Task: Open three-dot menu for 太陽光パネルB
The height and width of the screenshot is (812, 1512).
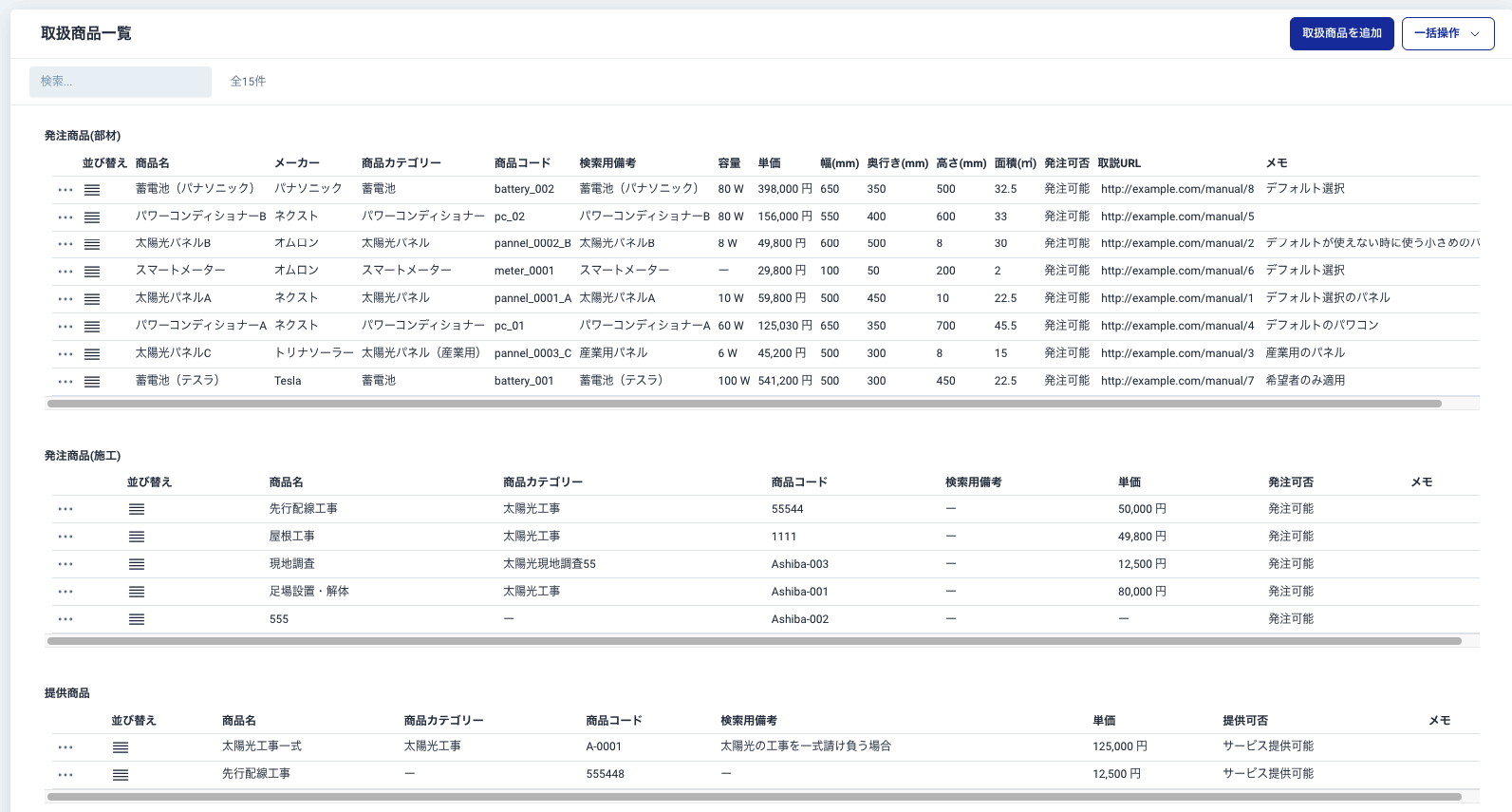Action: (x=65, y=244)
